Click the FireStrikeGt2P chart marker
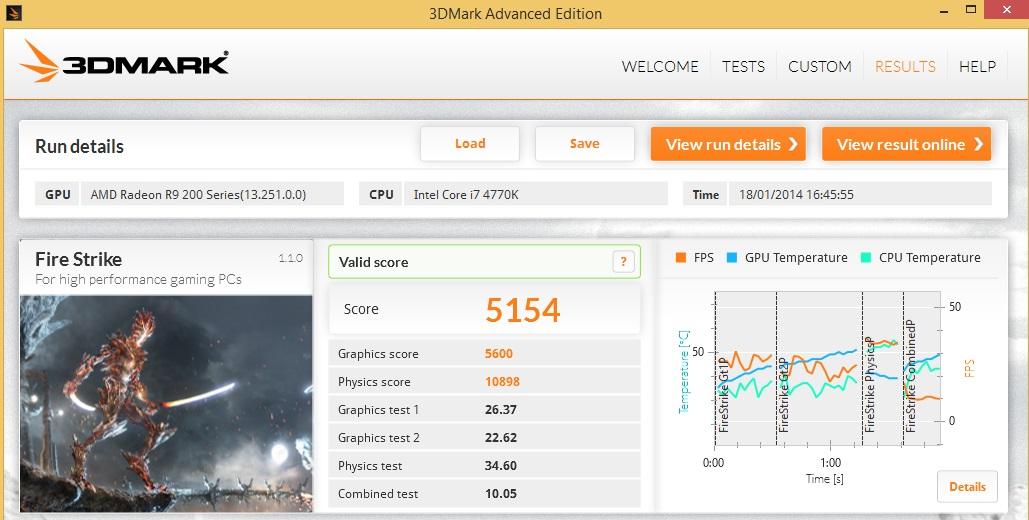 (784, 395)
